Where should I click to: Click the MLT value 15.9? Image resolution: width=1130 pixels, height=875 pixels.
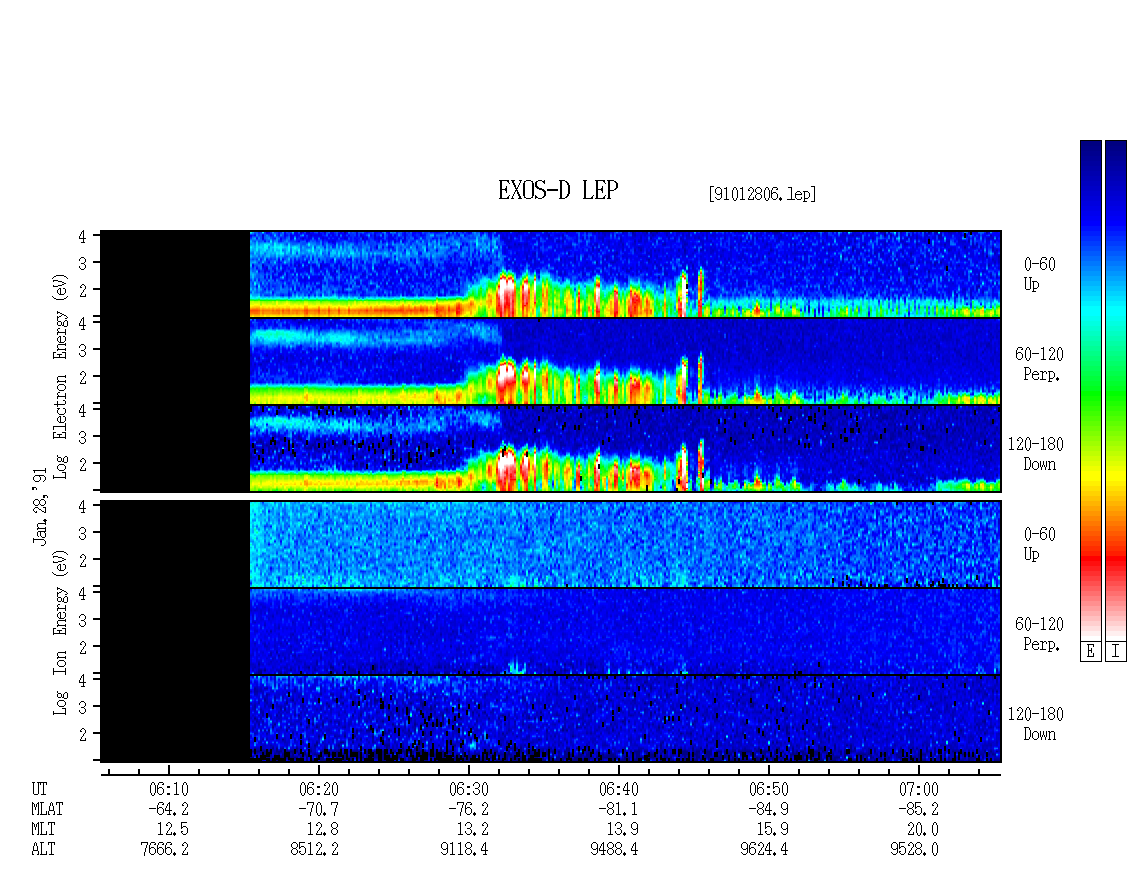point(773,830)
